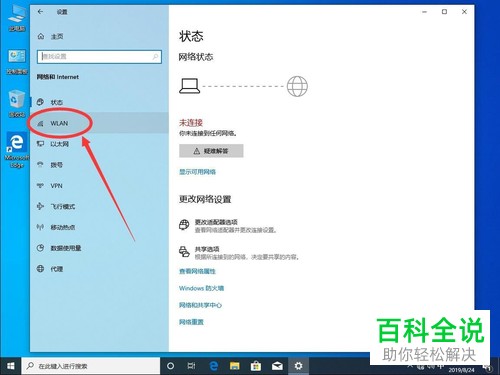Open Microsoft Store from the taskbar
The width and height of the screenshot is (500, 375).
tap(256, 366)
